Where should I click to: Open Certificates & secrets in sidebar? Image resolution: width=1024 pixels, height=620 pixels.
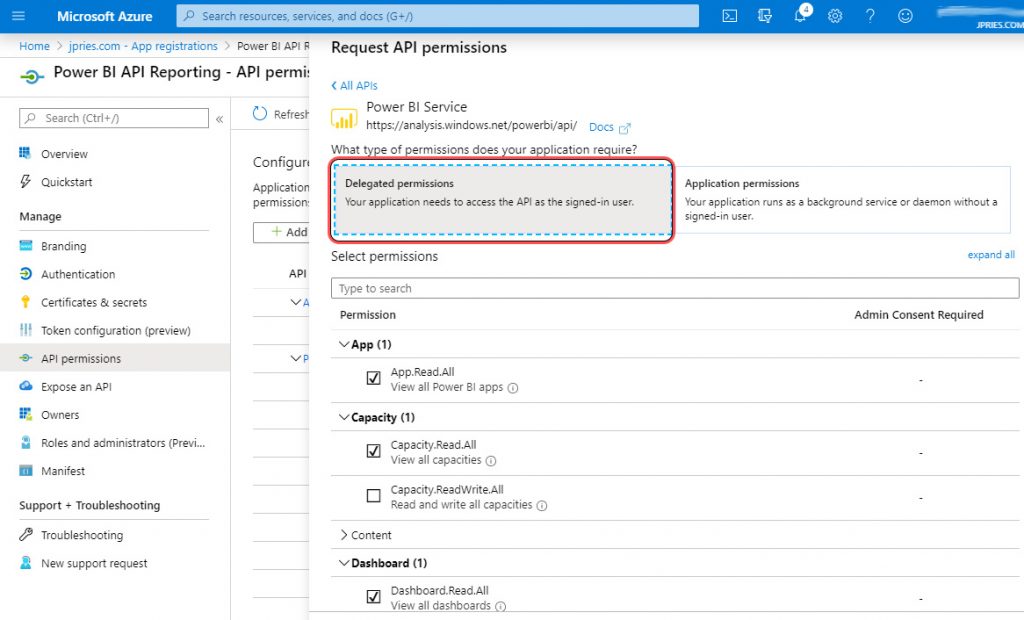(93, 302)
